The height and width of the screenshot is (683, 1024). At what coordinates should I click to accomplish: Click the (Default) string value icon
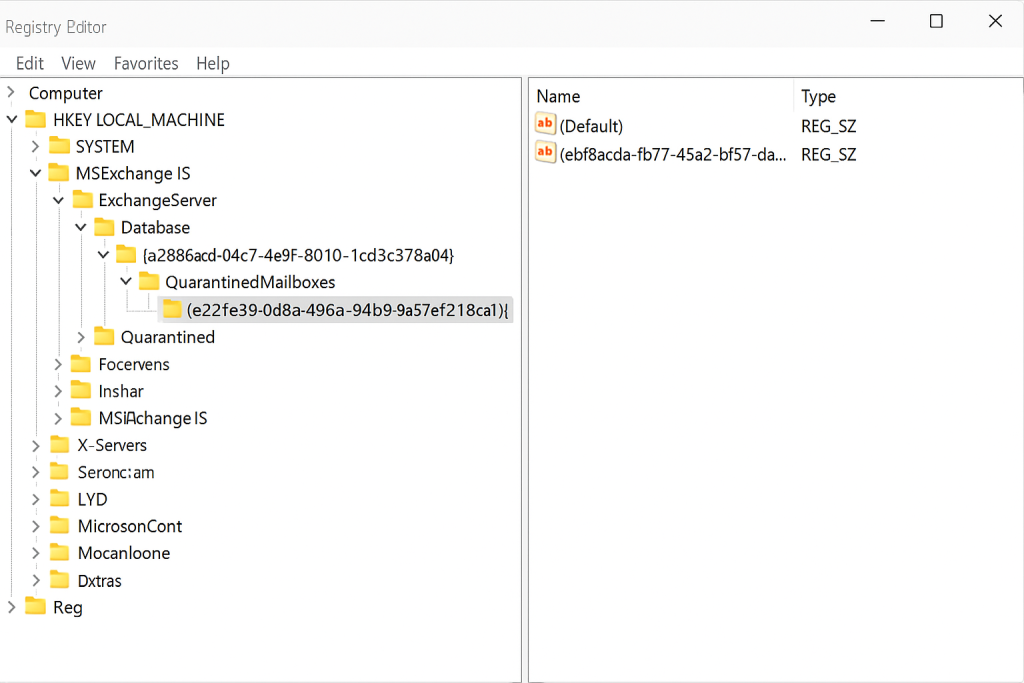(545, 126)
